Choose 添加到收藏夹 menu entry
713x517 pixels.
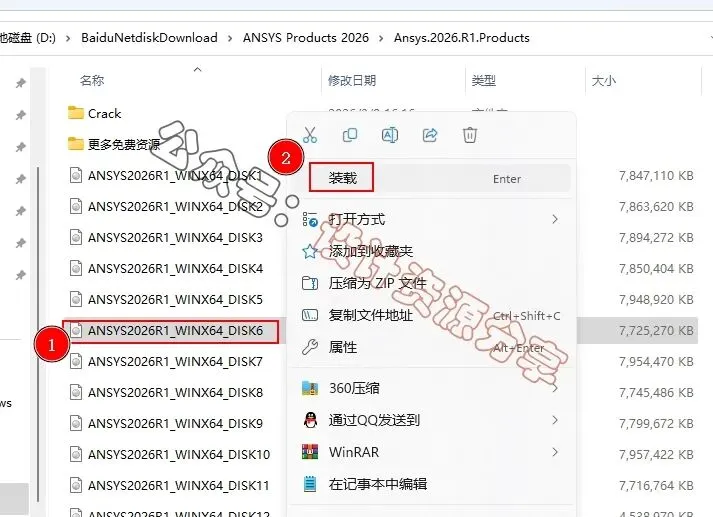click(432, 251)
